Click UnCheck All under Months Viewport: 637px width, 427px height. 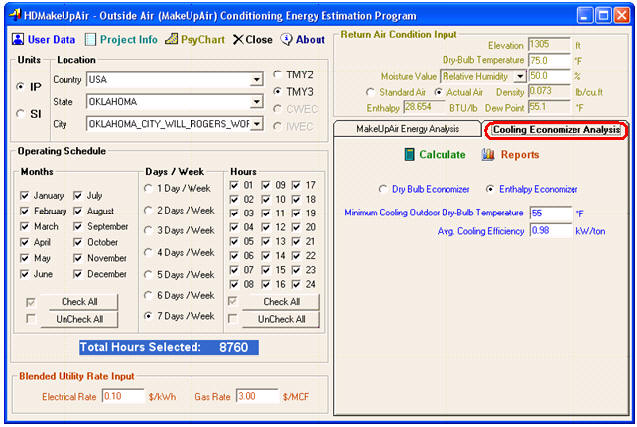80,319
